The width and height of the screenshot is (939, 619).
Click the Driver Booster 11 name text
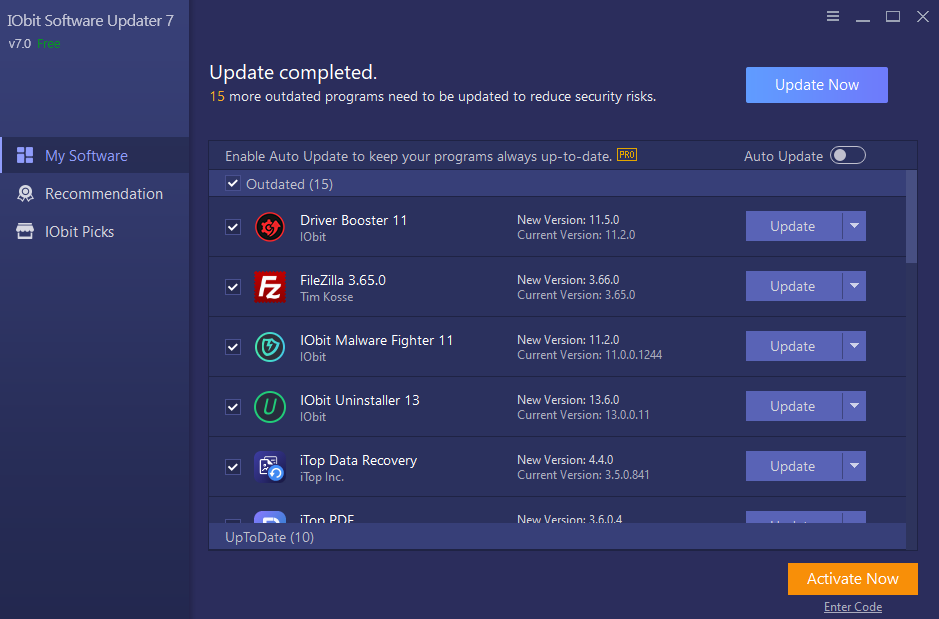pyautogui.click(x=353, y=220)
